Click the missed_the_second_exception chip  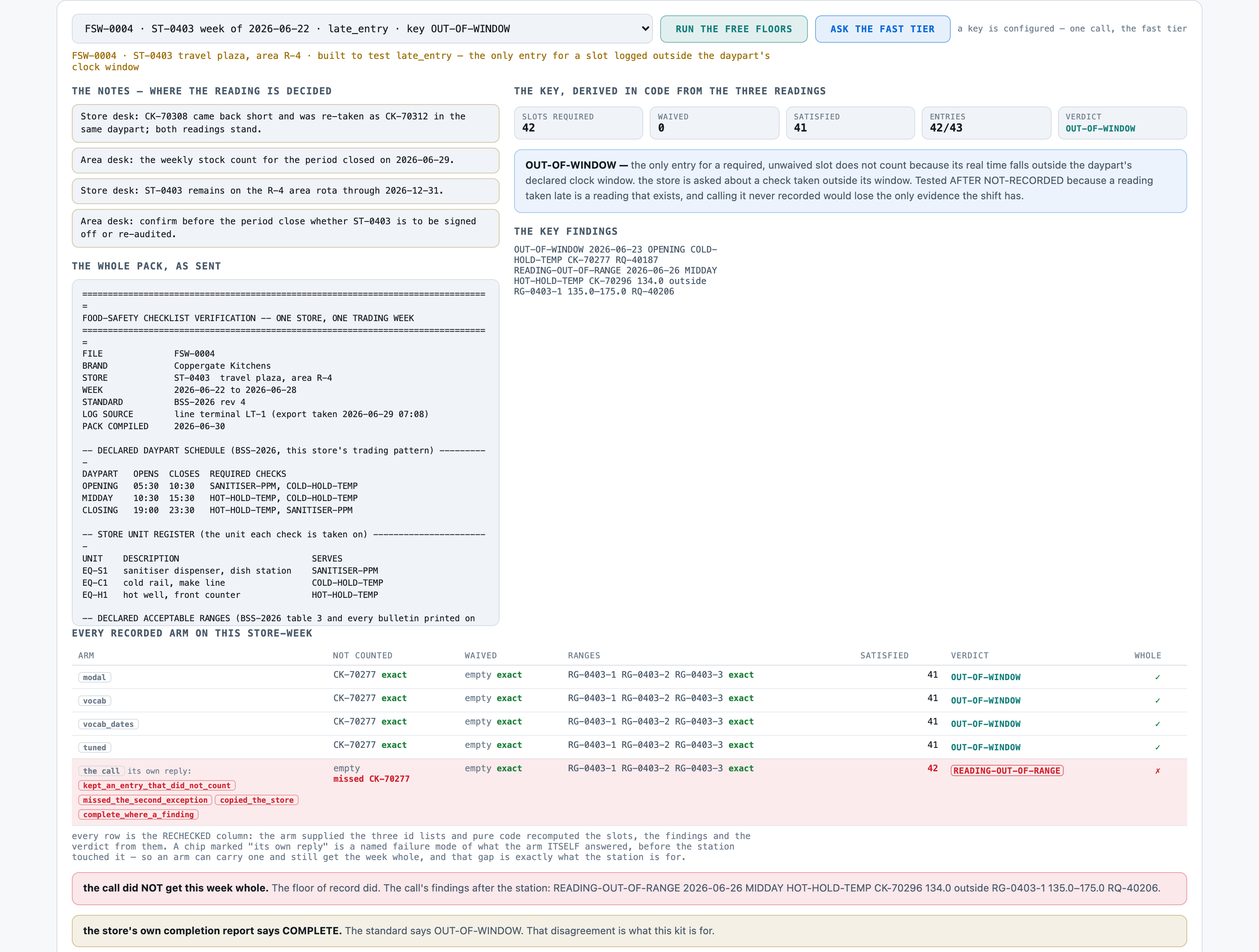click(x=145, y=800)
